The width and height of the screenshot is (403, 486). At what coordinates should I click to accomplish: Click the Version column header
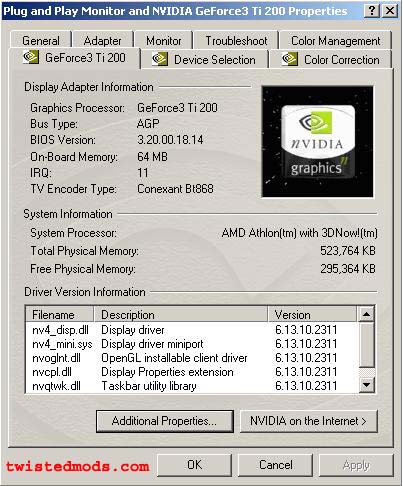pyautogui.click(x=313, y=314)
